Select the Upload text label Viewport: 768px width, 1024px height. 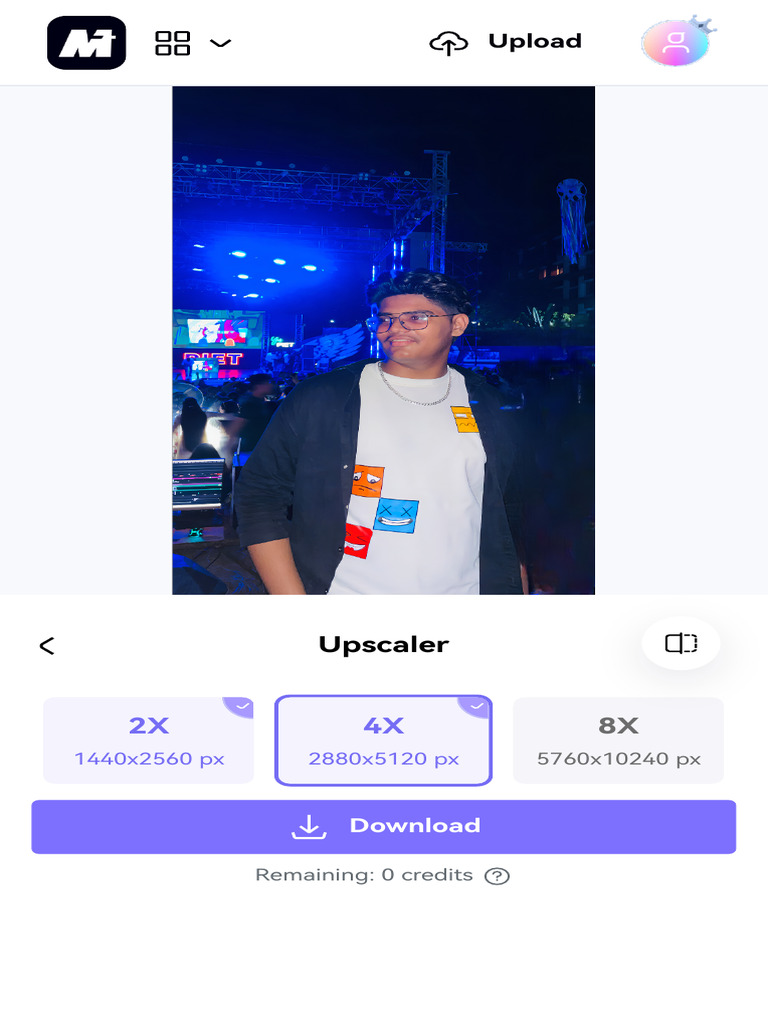(x=535, y=41)
